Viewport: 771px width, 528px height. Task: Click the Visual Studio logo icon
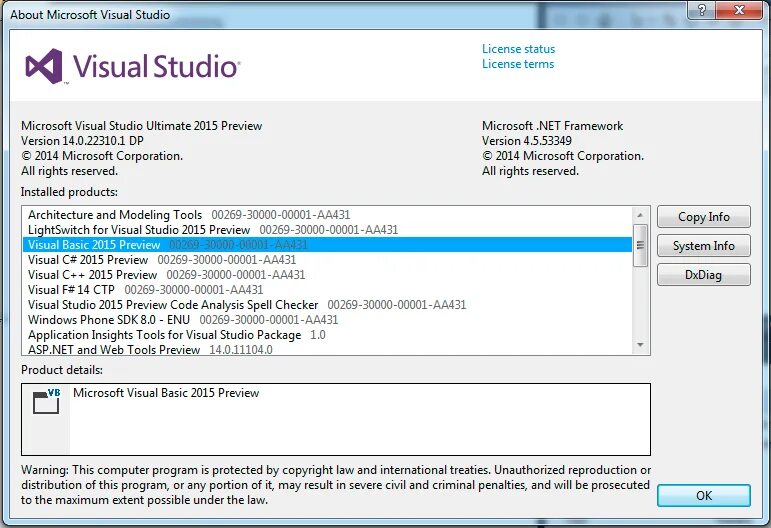44,66
